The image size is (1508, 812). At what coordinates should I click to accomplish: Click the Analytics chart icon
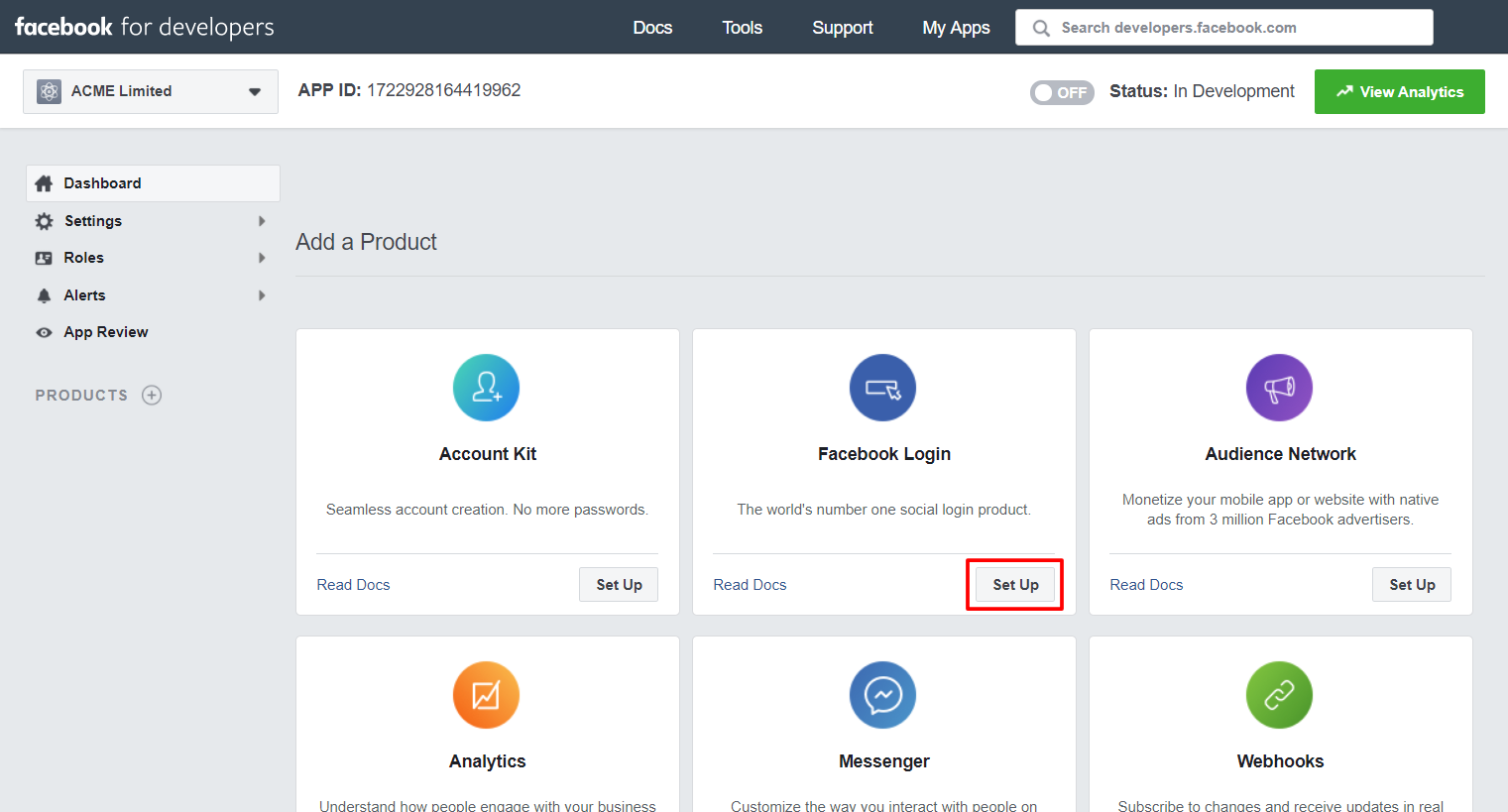pyautogui.click(x=486, y=695)
